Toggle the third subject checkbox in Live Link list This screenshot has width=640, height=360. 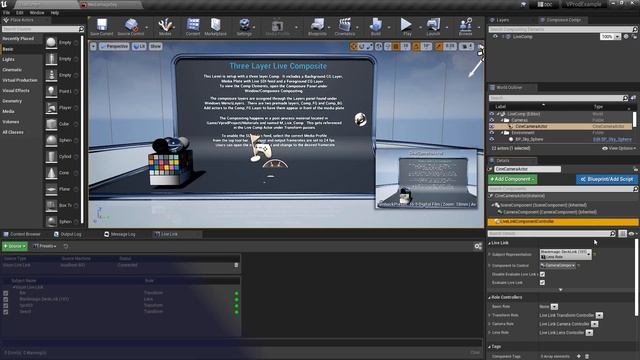pyautogui.click(x=6, y=306)
